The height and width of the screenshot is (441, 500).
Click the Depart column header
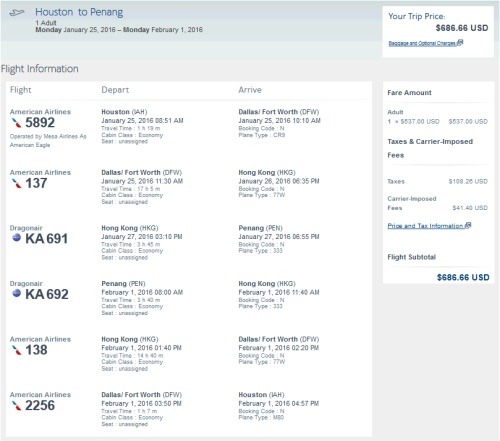coord(115,90)
